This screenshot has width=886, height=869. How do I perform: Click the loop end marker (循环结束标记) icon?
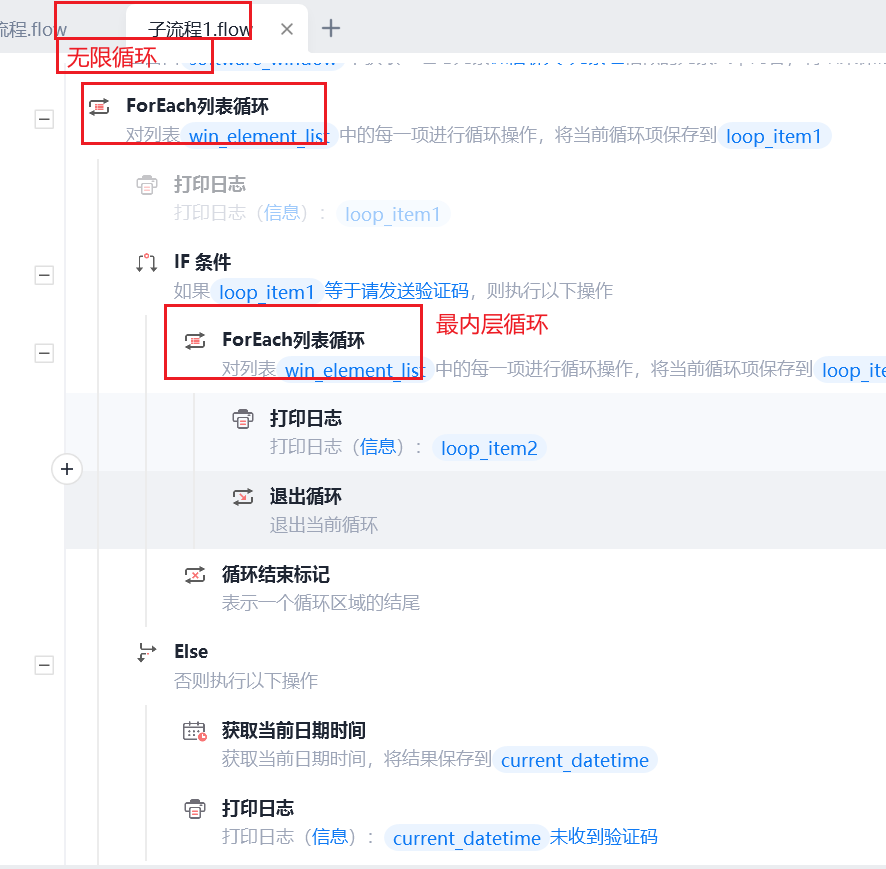point(196,575)
